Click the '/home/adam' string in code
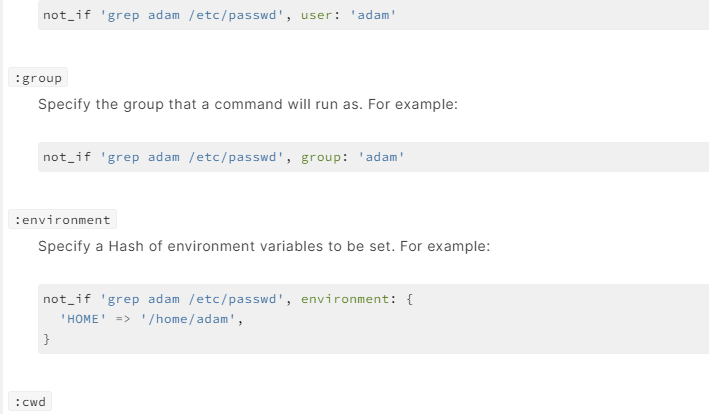 click(x=188, y=319)
